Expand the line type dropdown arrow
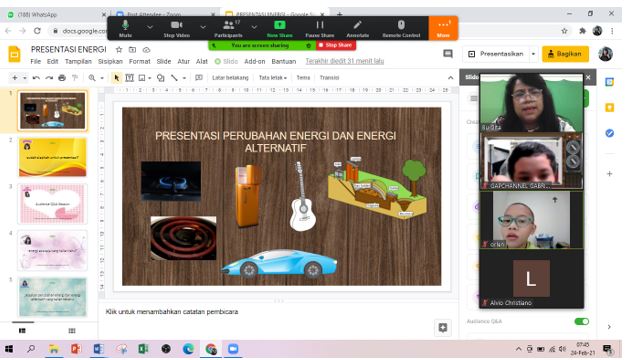This screenshot has width=626, height=360. click(x=184, y=78)
